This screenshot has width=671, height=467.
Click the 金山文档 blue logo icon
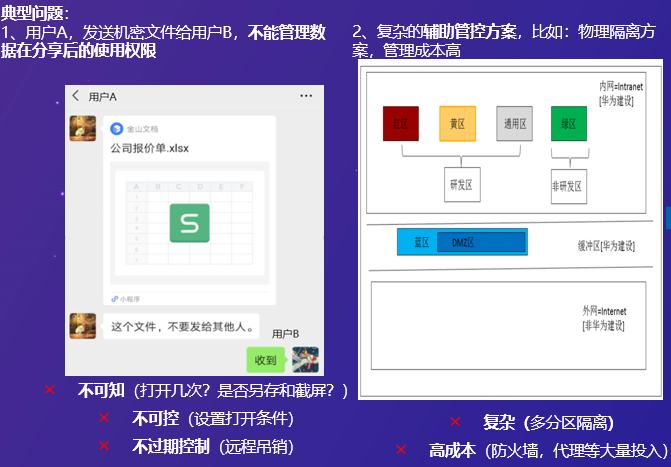point(116,128)
